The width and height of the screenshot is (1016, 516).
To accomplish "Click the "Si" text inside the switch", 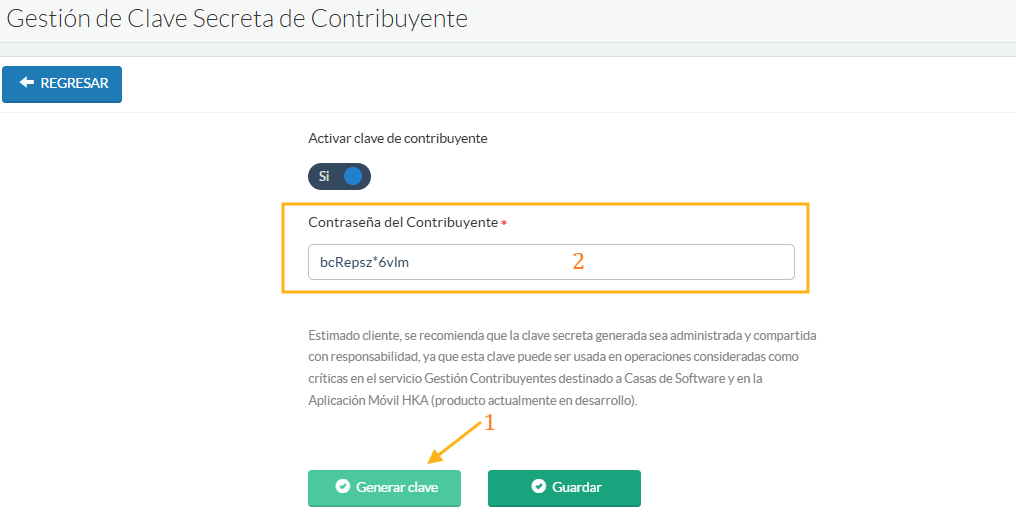I will tap(324, 176).
